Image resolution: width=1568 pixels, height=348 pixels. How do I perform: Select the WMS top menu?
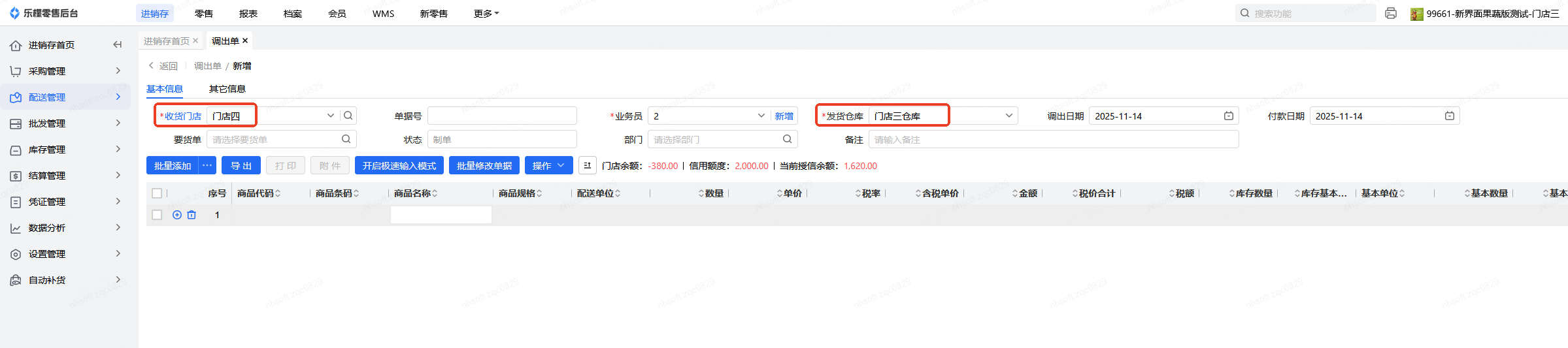tap(384, 13)
